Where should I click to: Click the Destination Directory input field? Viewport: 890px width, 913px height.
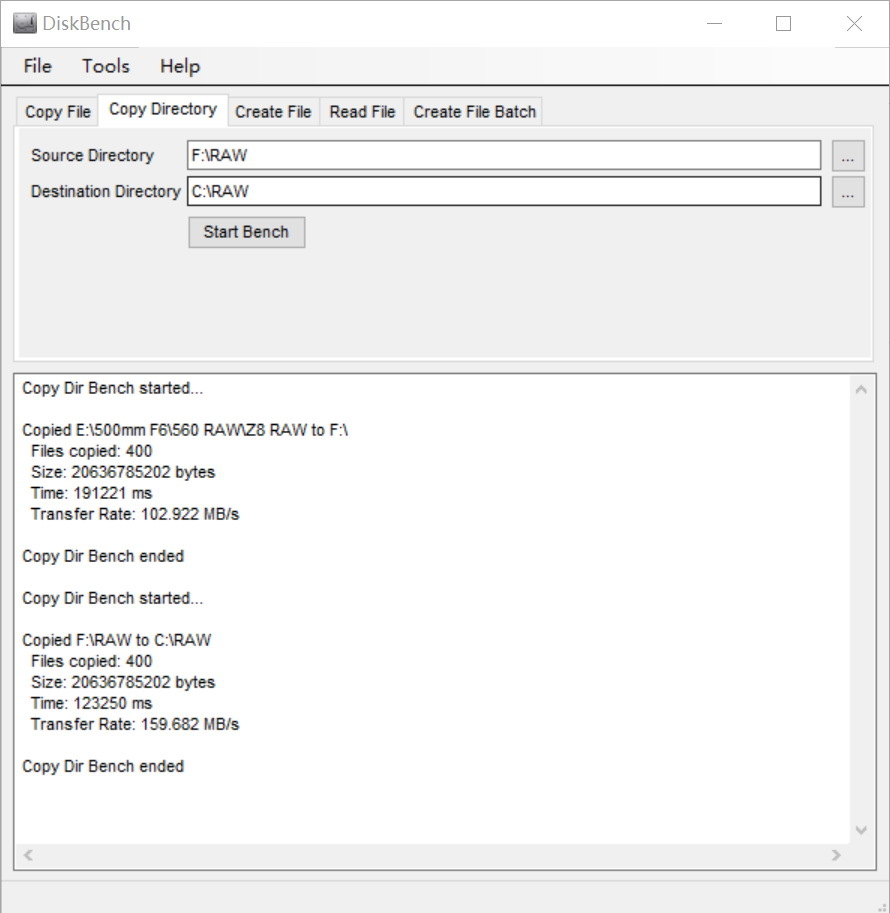coord(504,192)
